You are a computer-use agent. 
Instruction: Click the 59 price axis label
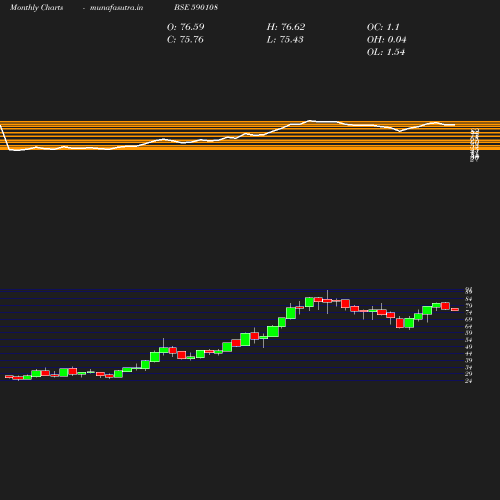(469, 333)
